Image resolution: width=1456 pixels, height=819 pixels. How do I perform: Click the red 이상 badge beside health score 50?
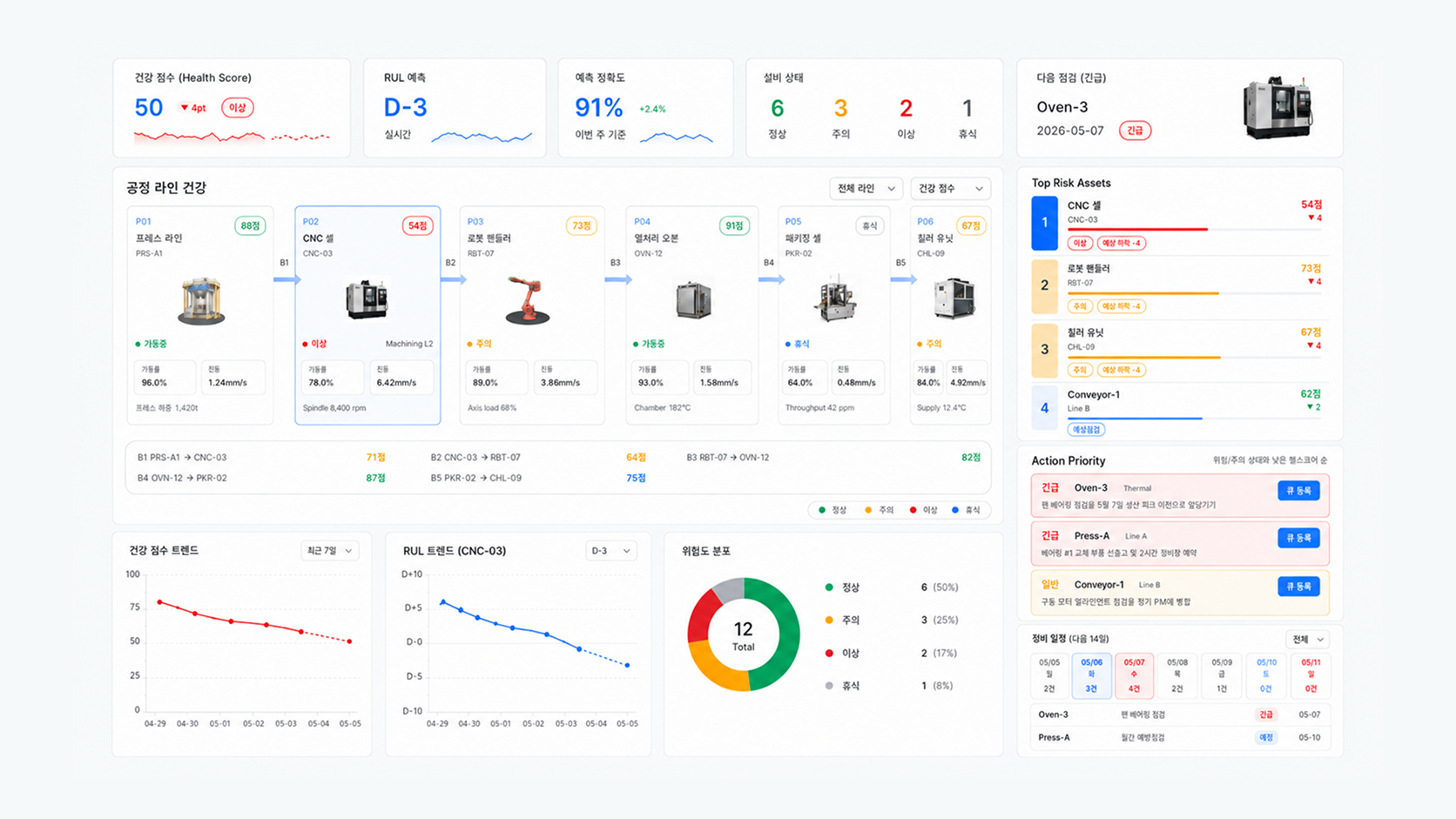237,108
